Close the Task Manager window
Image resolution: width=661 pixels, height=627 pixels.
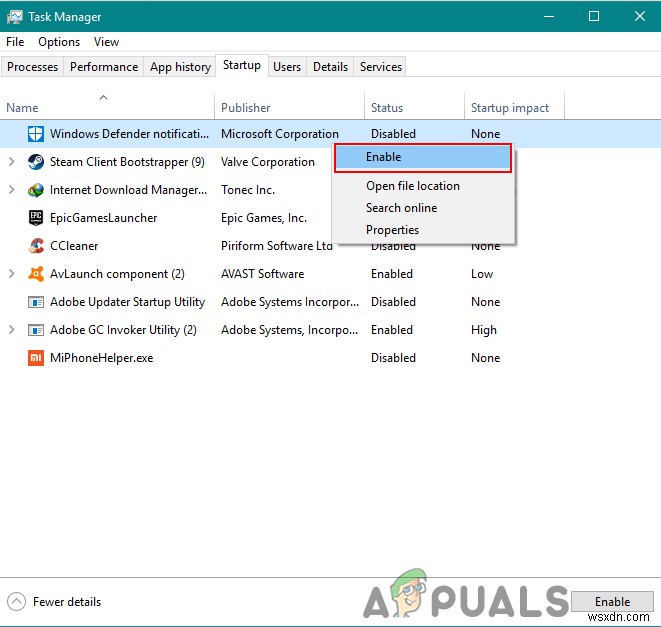[x=640, y=16]
